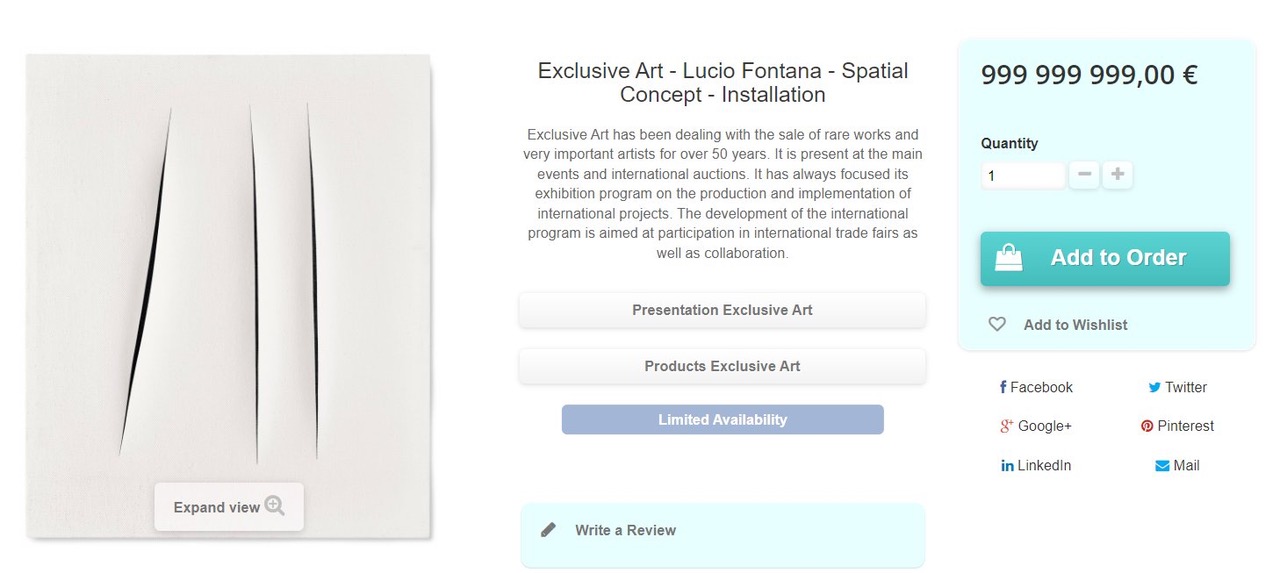1280x573 pixels.
Task: Share on Facebook
Action: (x=1036, y=387)
